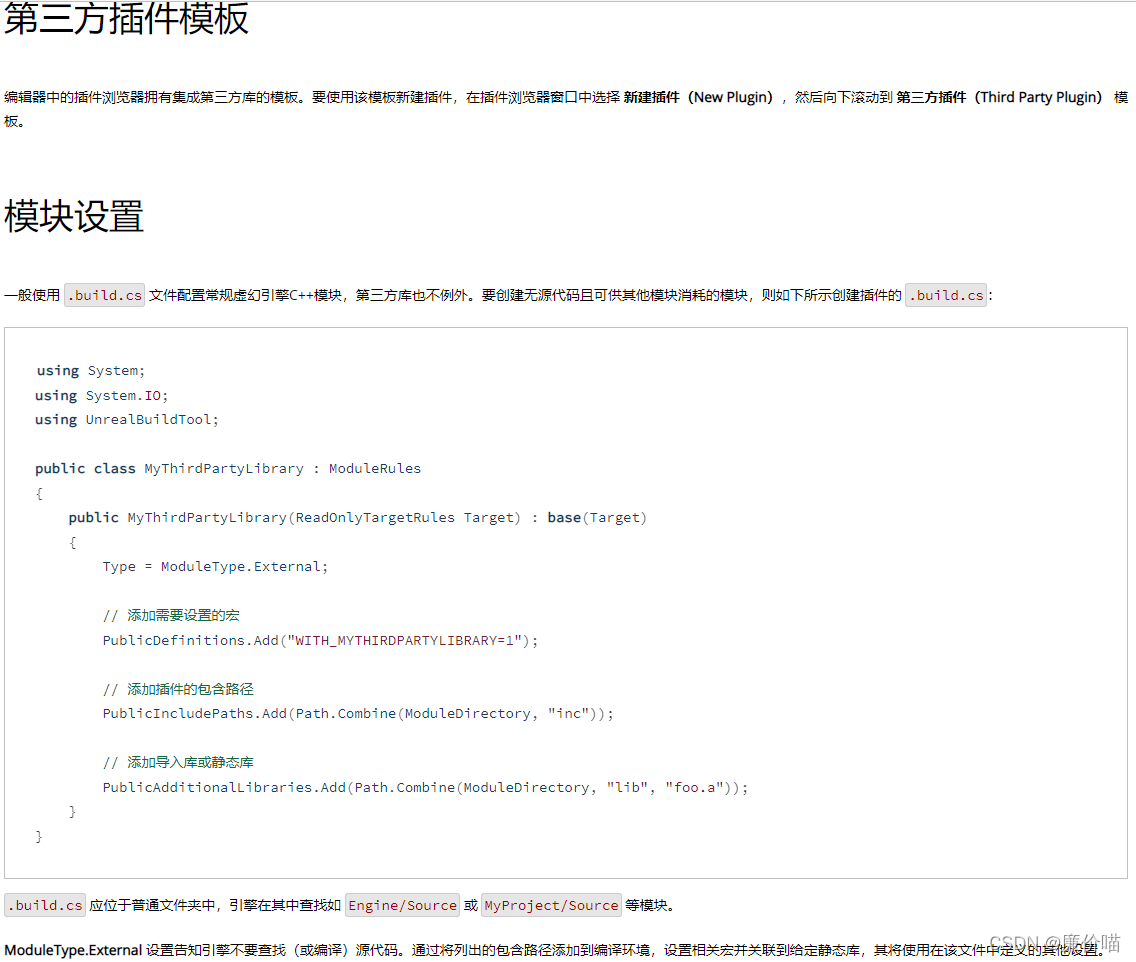This screenshot has width=1136, height=962.
Task: Select the bold text 新建插件 (New Plugin)
Action: click(698, 97)
